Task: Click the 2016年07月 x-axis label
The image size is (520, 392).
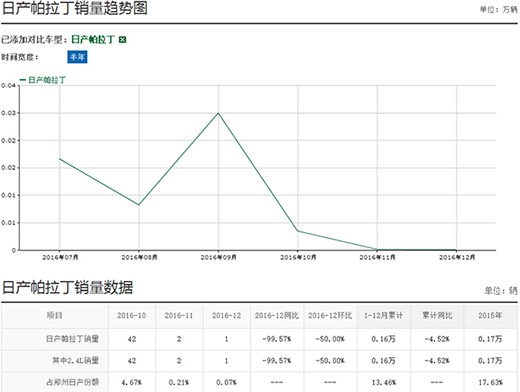Action: click(60, 257)
